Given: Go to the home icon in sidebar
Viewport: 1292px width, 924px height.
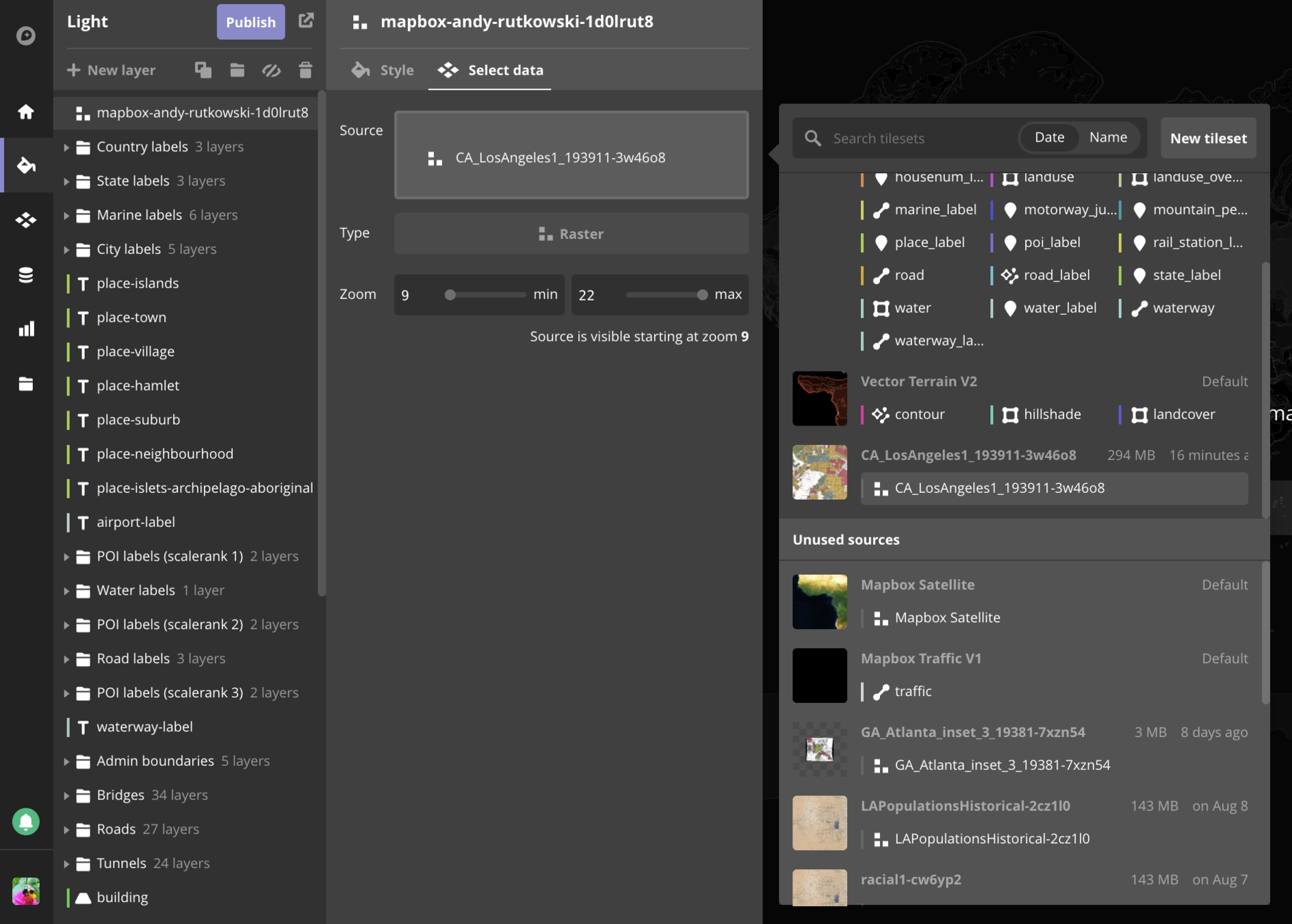Looking at the screenshot, I should [x=26, y=112].
